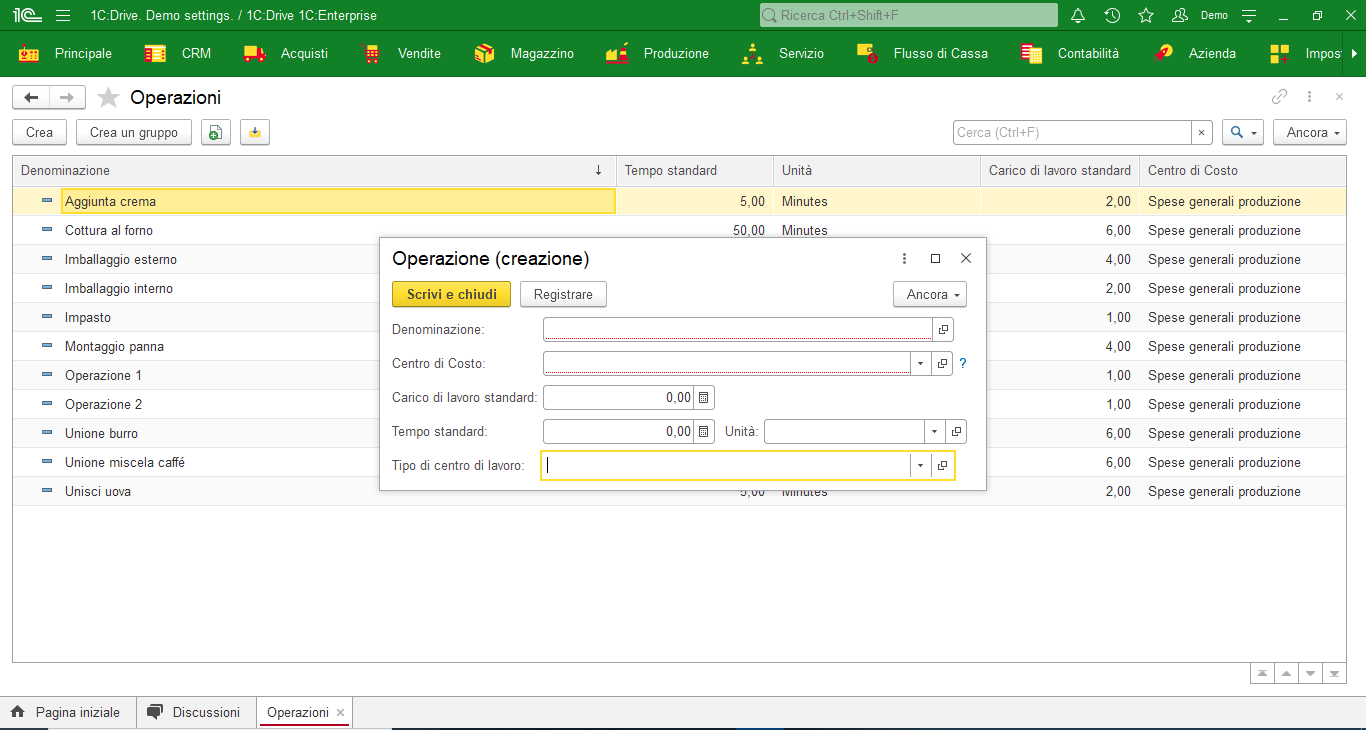Open Produzione section
This screenshot has width=1366, height=730.
[x=658, y=53]
